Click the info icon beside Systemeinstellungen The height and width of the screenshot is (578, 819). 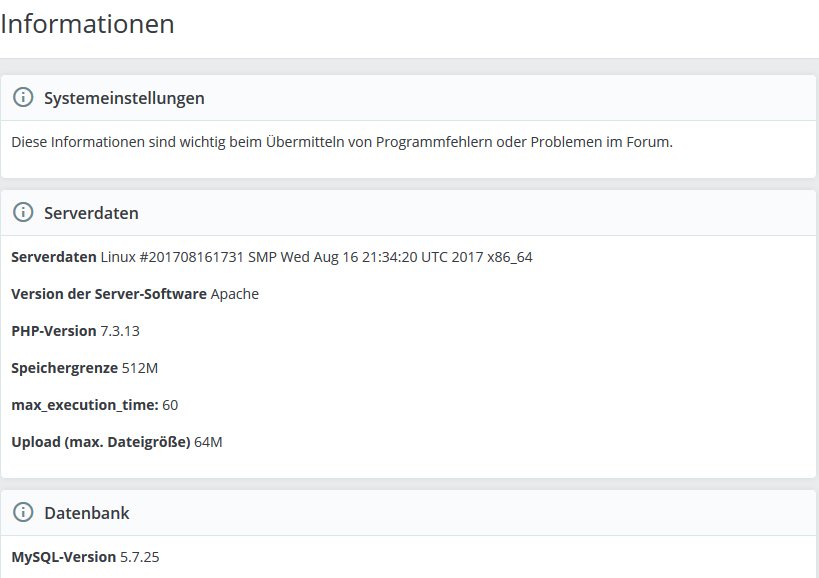tap(23, 98)
